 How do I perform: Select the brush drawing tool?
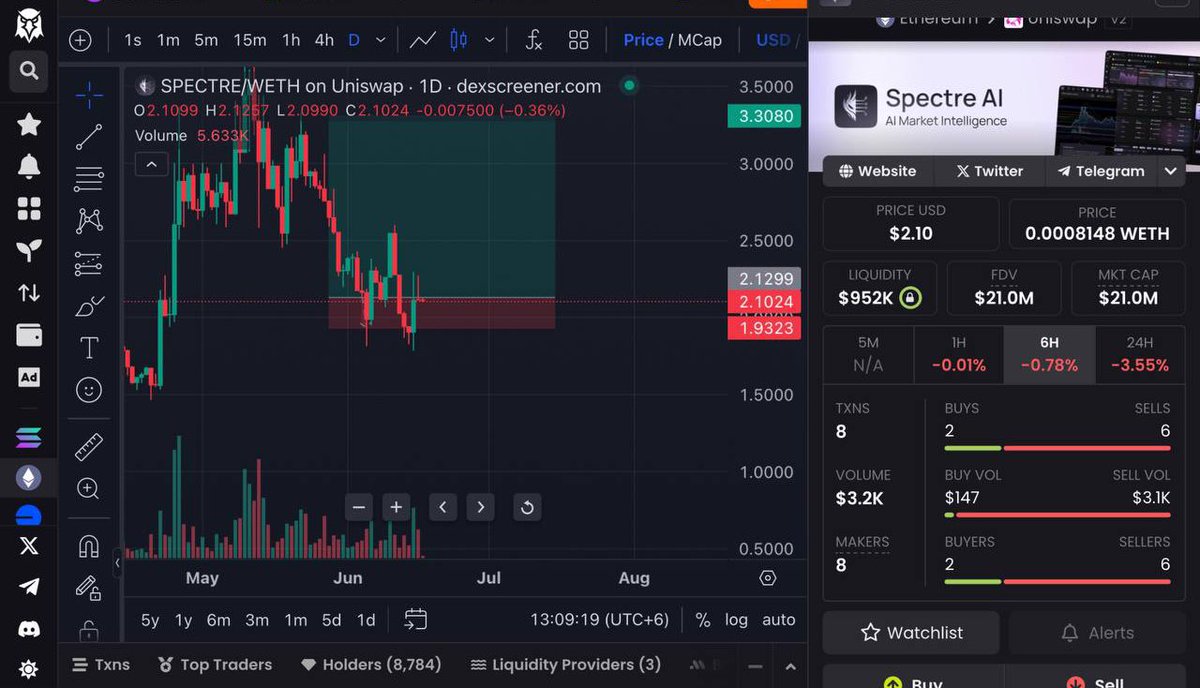click(89, 306)
